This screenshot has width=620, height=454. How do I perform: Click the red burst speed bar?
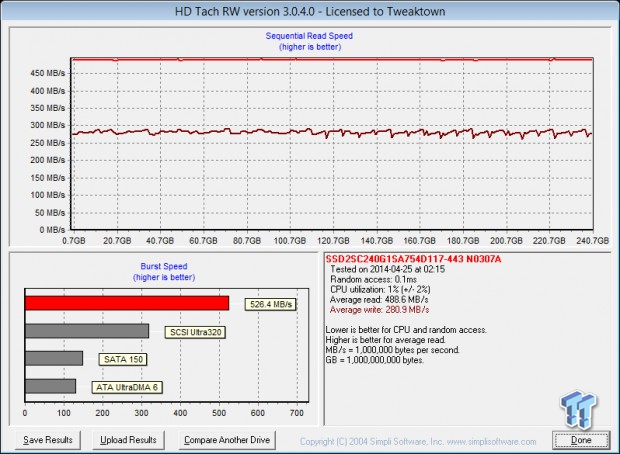[127, 303]
